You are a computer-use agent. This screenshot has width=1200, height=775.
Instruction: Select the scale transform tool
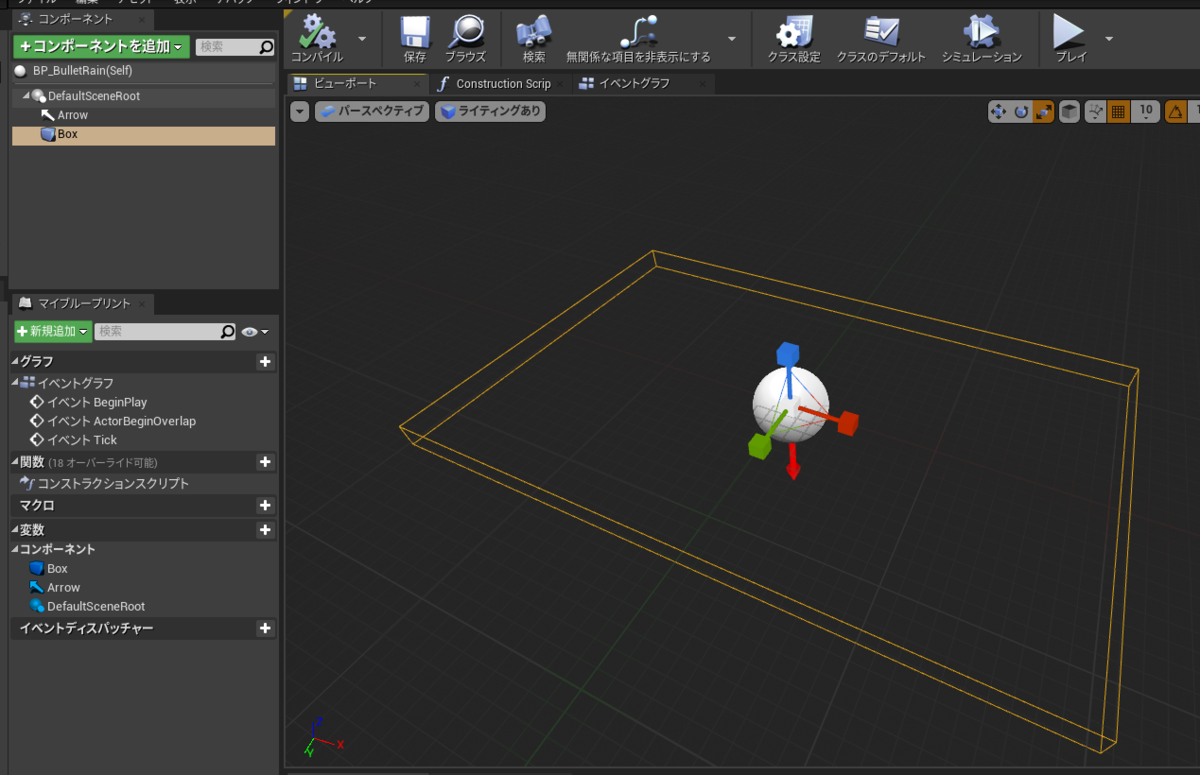[1043, 112]
